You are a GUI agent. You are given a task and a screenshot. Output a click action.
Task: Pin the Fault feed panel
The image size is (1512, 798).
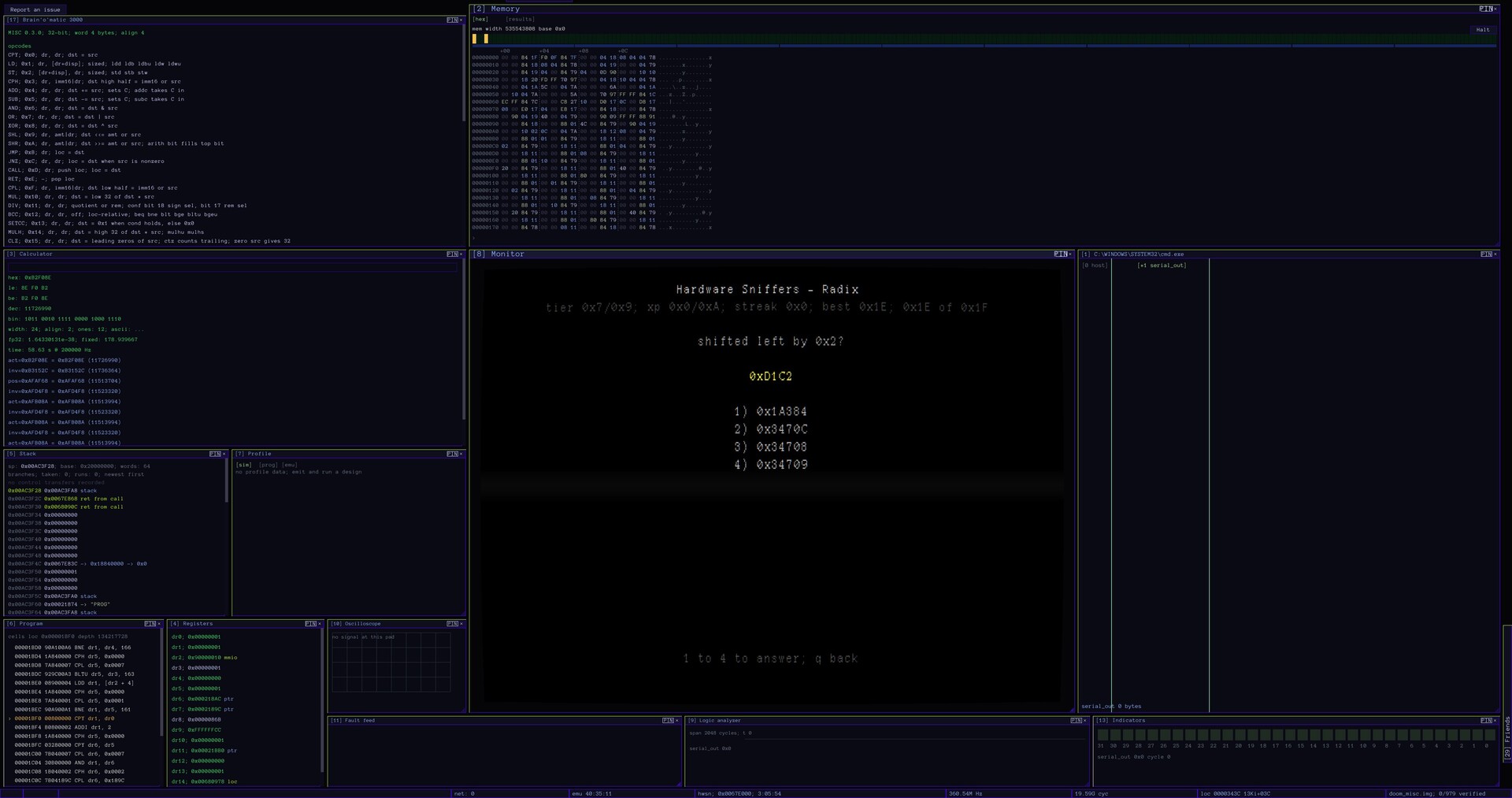pyautogui.click(x=668, y=720)
